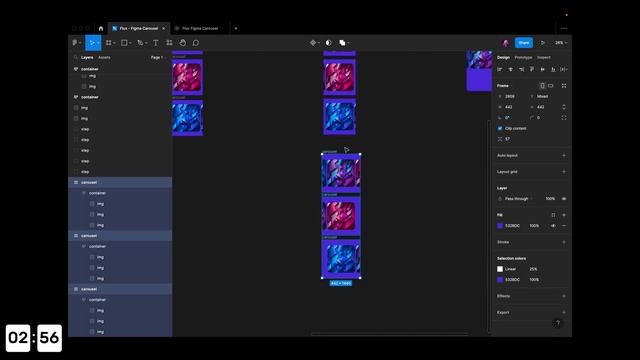Screen dimensions: 640x360
Task: Open the Page 1 pages dropdown
Action: (x=158, y=58)
